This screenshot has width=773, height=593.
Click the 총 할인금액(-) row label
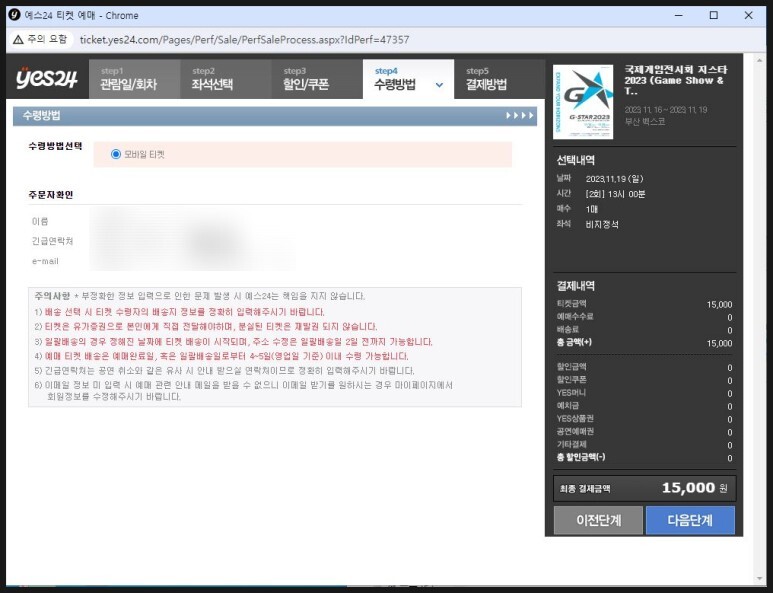581,457
